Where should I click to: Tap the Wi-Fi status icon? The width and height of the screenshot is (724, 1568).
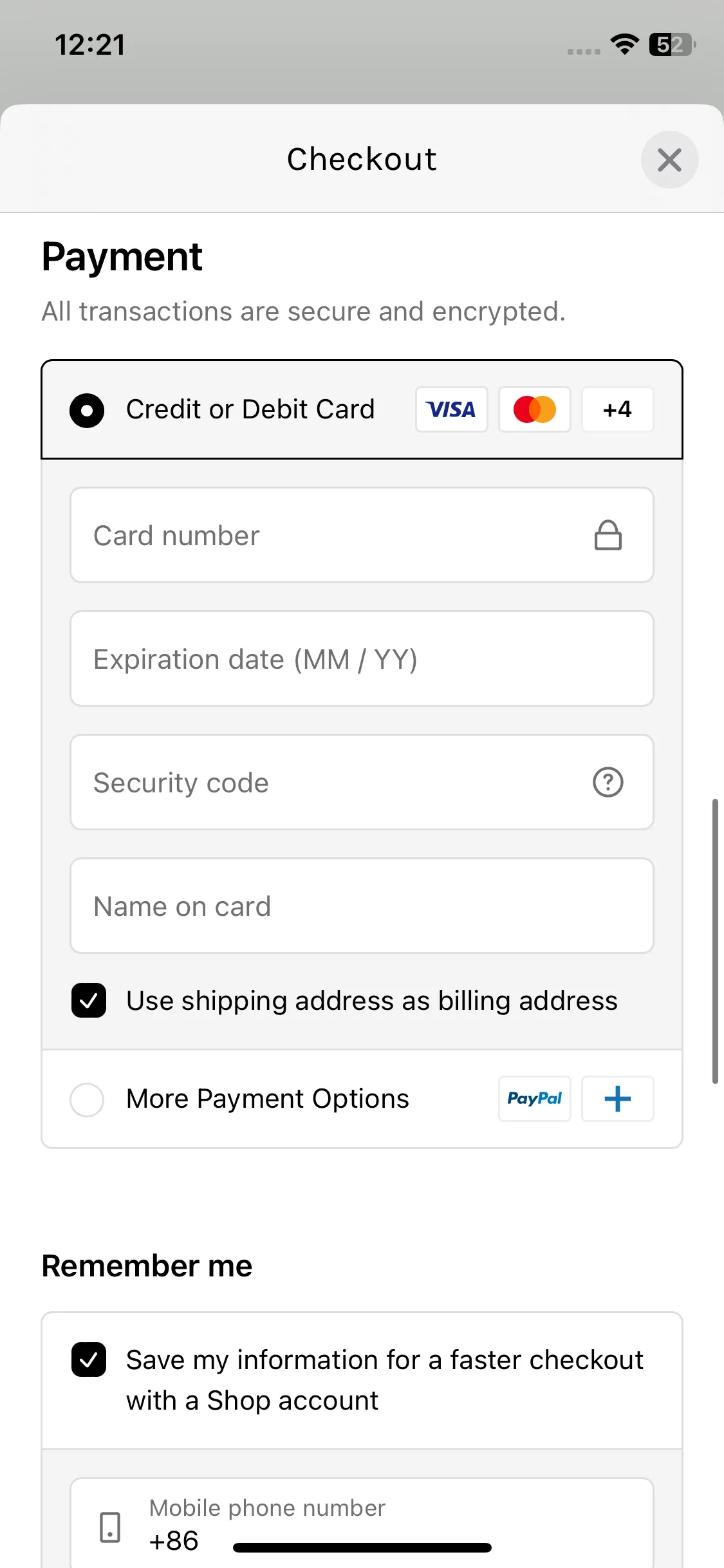click(624, 44)
